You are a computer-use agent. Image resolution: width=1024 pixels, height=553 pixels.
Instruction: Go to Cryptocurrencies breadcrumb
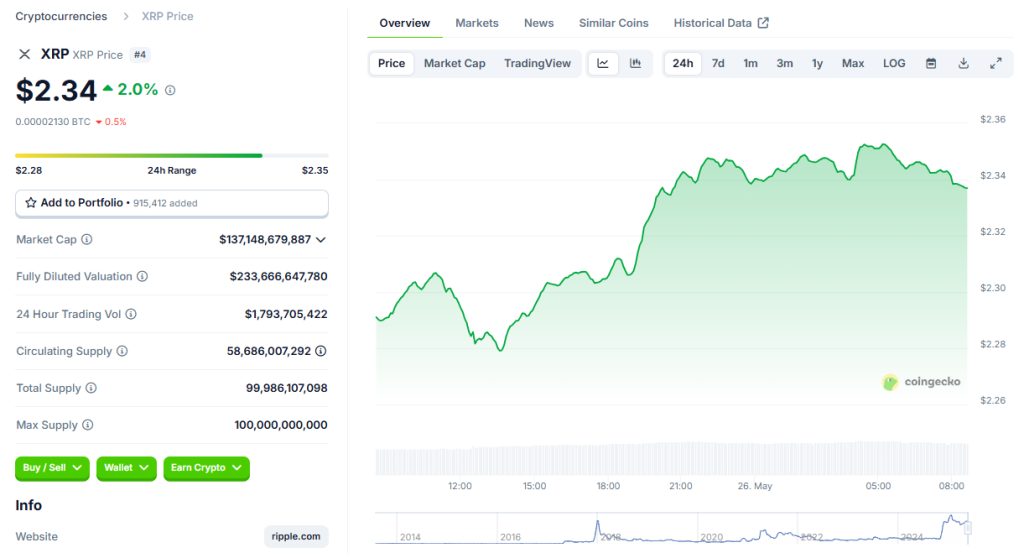tap(61, 16)
